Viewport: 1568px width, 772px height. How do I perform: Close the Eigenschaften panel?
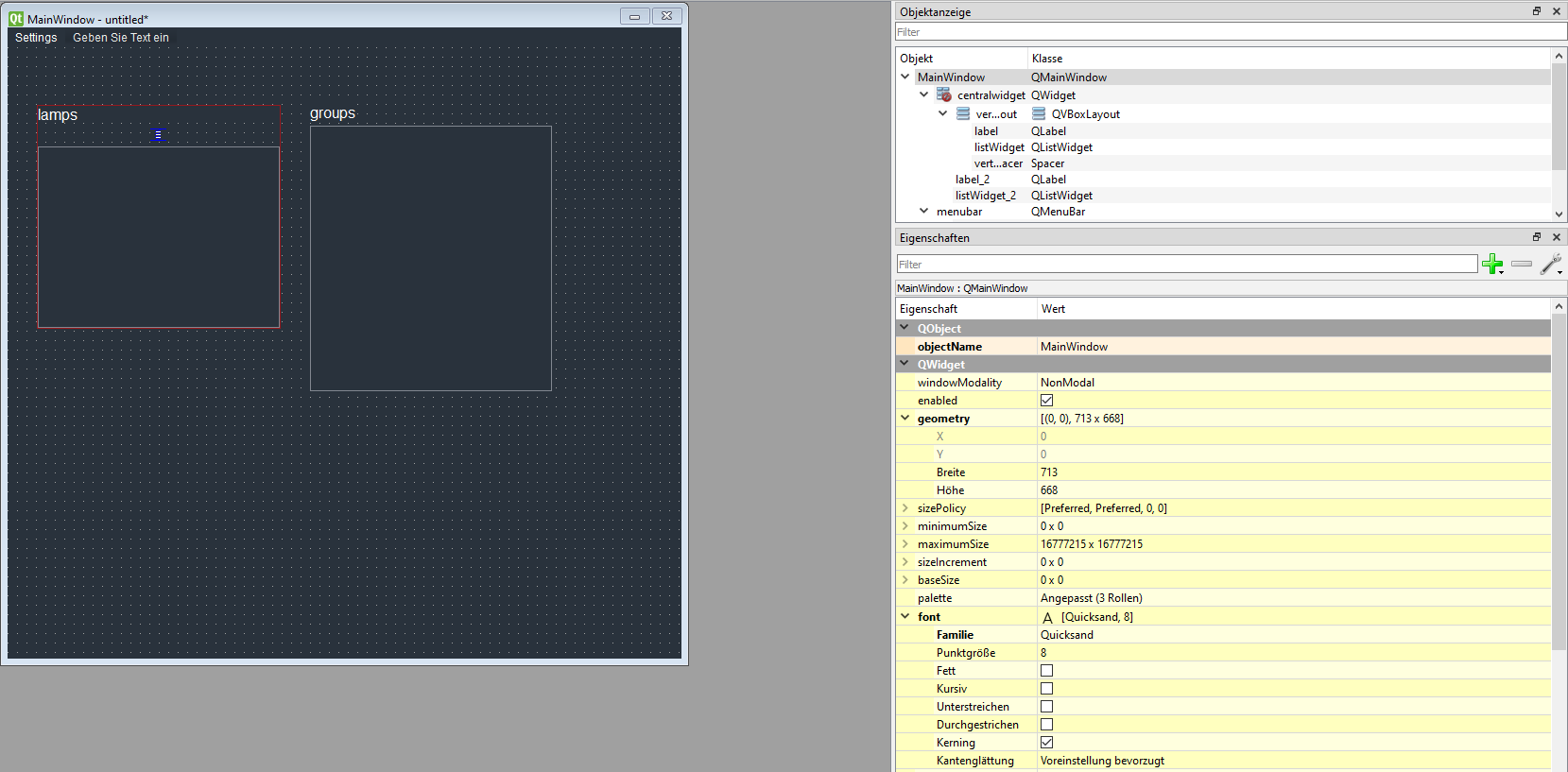coord(1556,237)
